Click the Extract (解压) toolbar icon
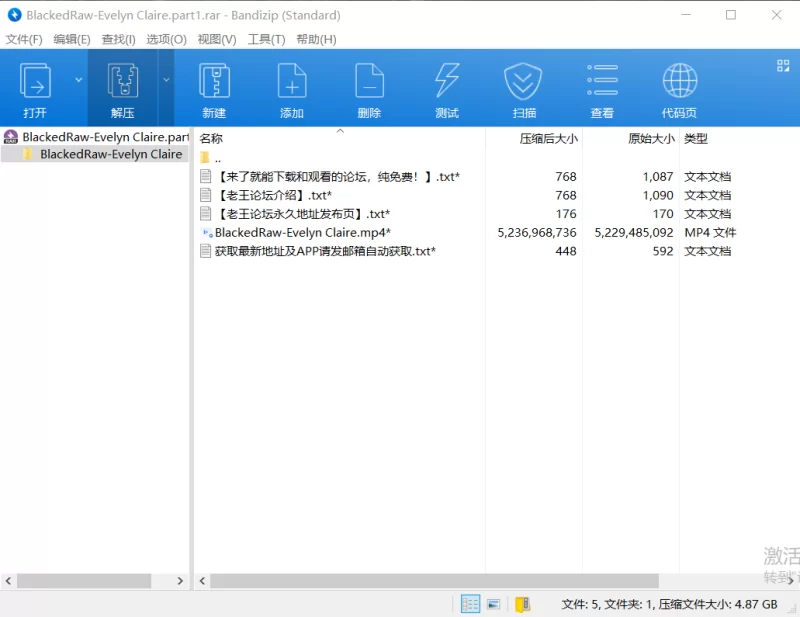800x617 pixels. point(122,81)
